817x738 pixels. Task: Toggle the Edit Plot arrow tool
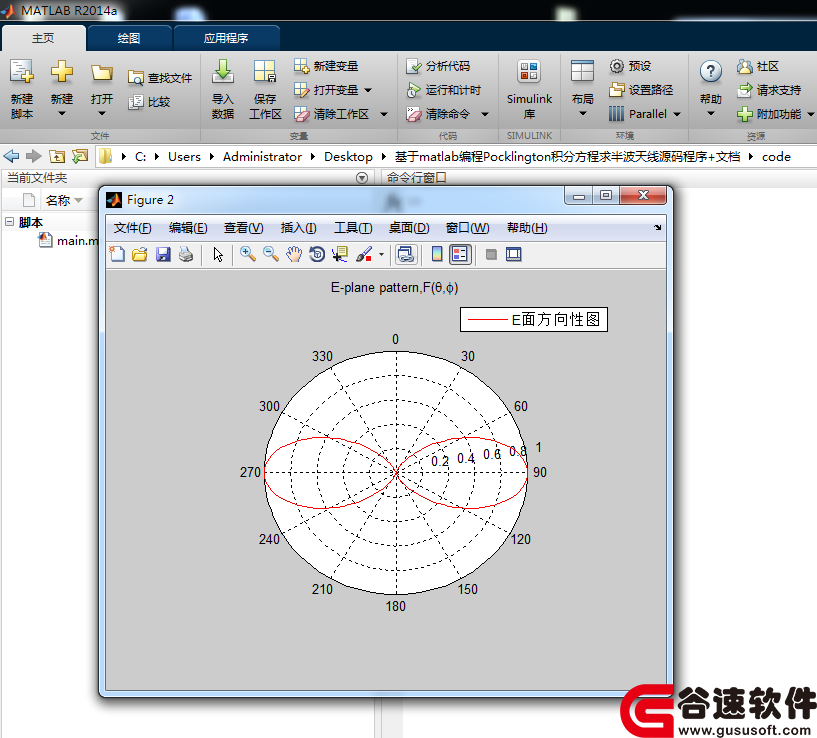tap(218, 254)
